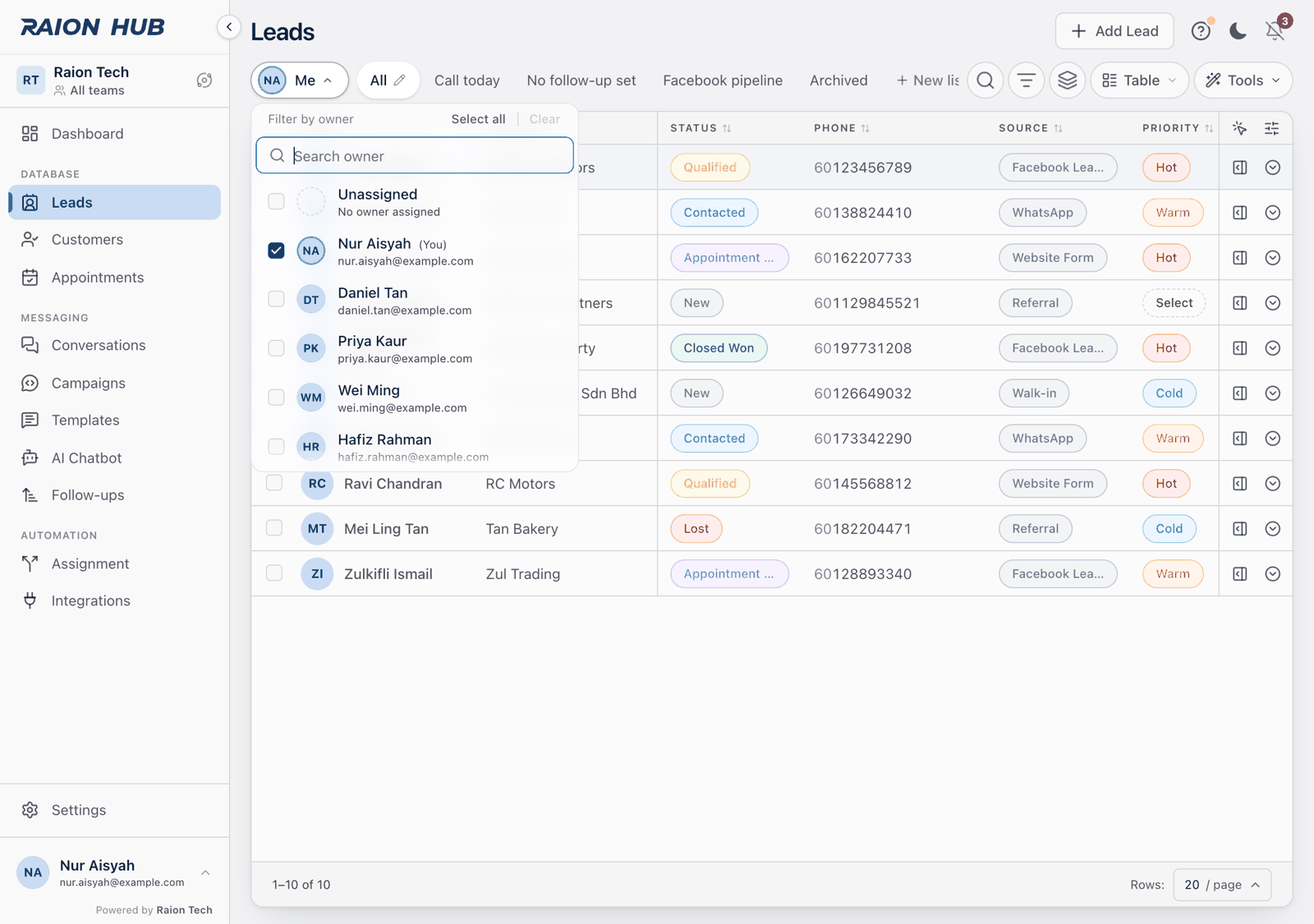Uncheck Nur Aisyah owner checkbox
The image size is (1314, 924).
tap(276, 251)
